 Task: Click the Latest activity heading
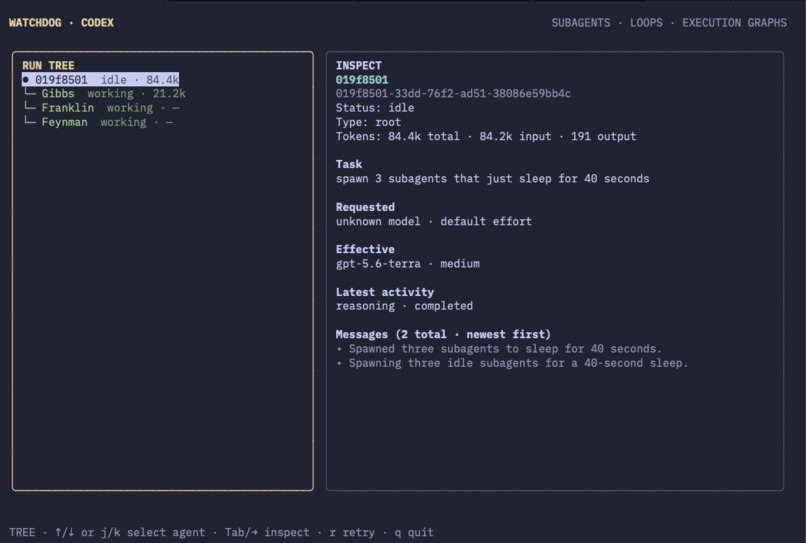[384, 292]
